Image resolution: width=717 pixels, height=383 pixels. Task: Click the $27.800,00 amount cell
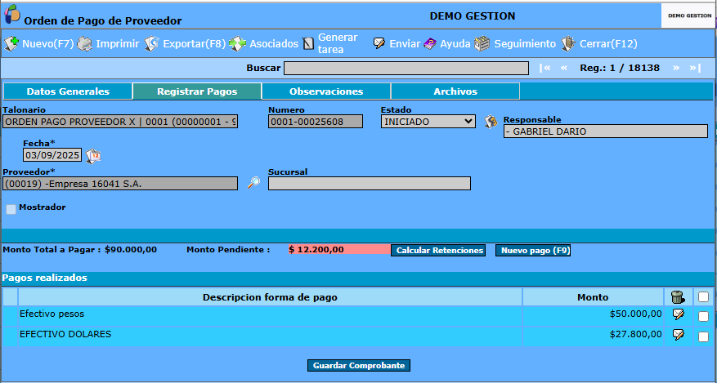point(593,336)
